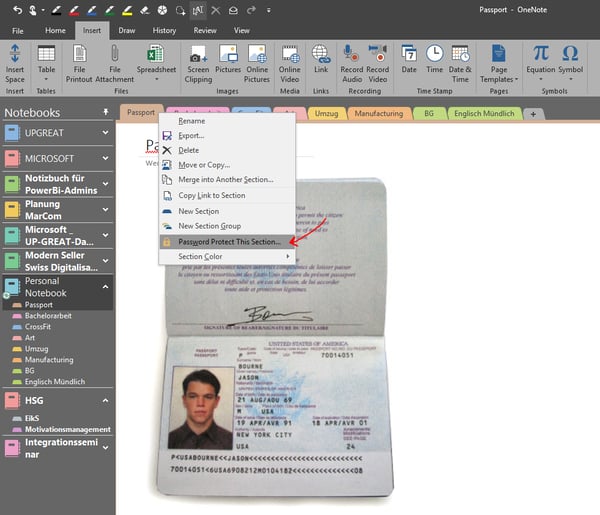The width and height of the screenshot is (600, 515).
Task: Select CrossFit section in sidebar
Action: point(38,327)
